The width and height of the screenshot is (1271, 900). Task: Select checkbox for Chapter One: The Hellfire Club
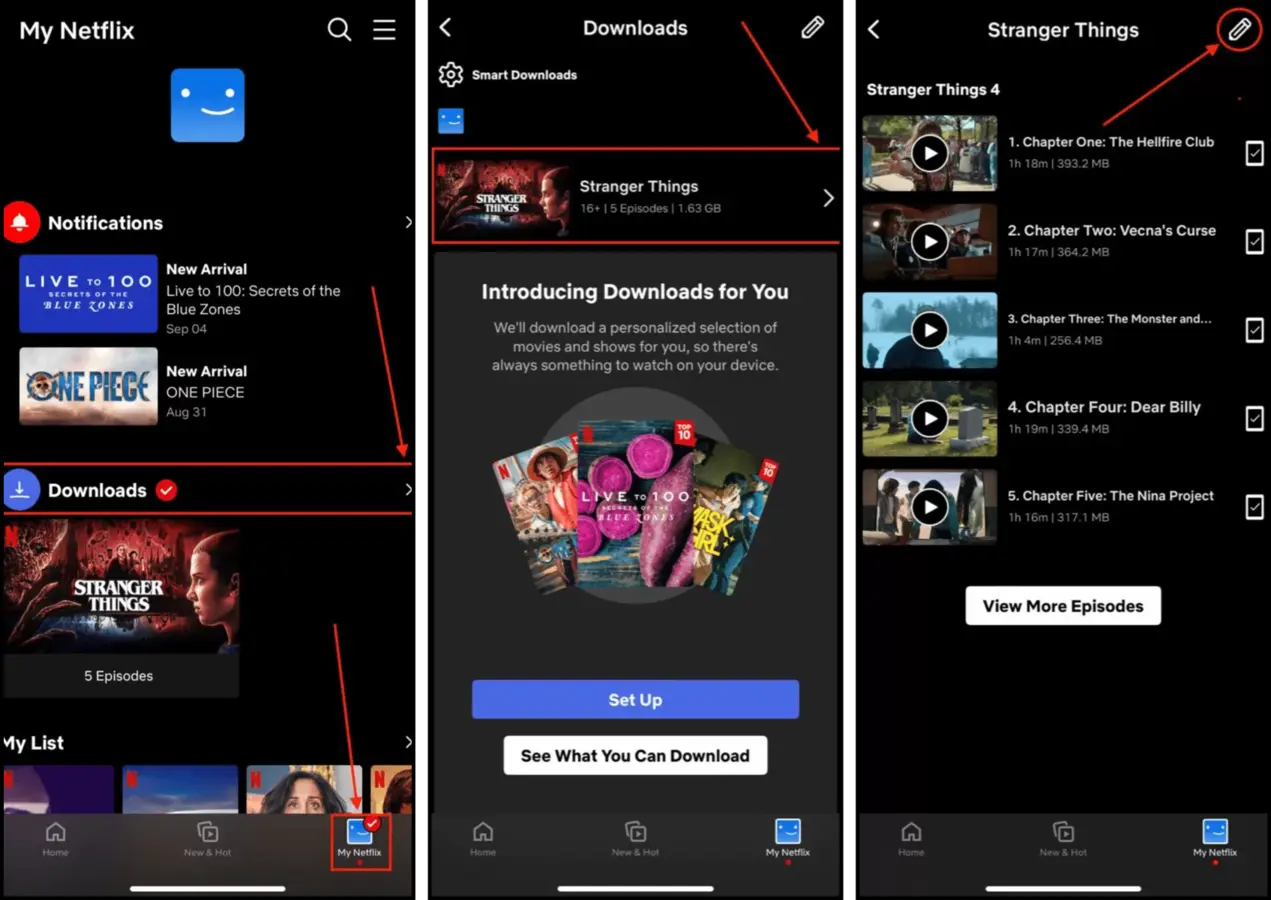(1254, 153)
